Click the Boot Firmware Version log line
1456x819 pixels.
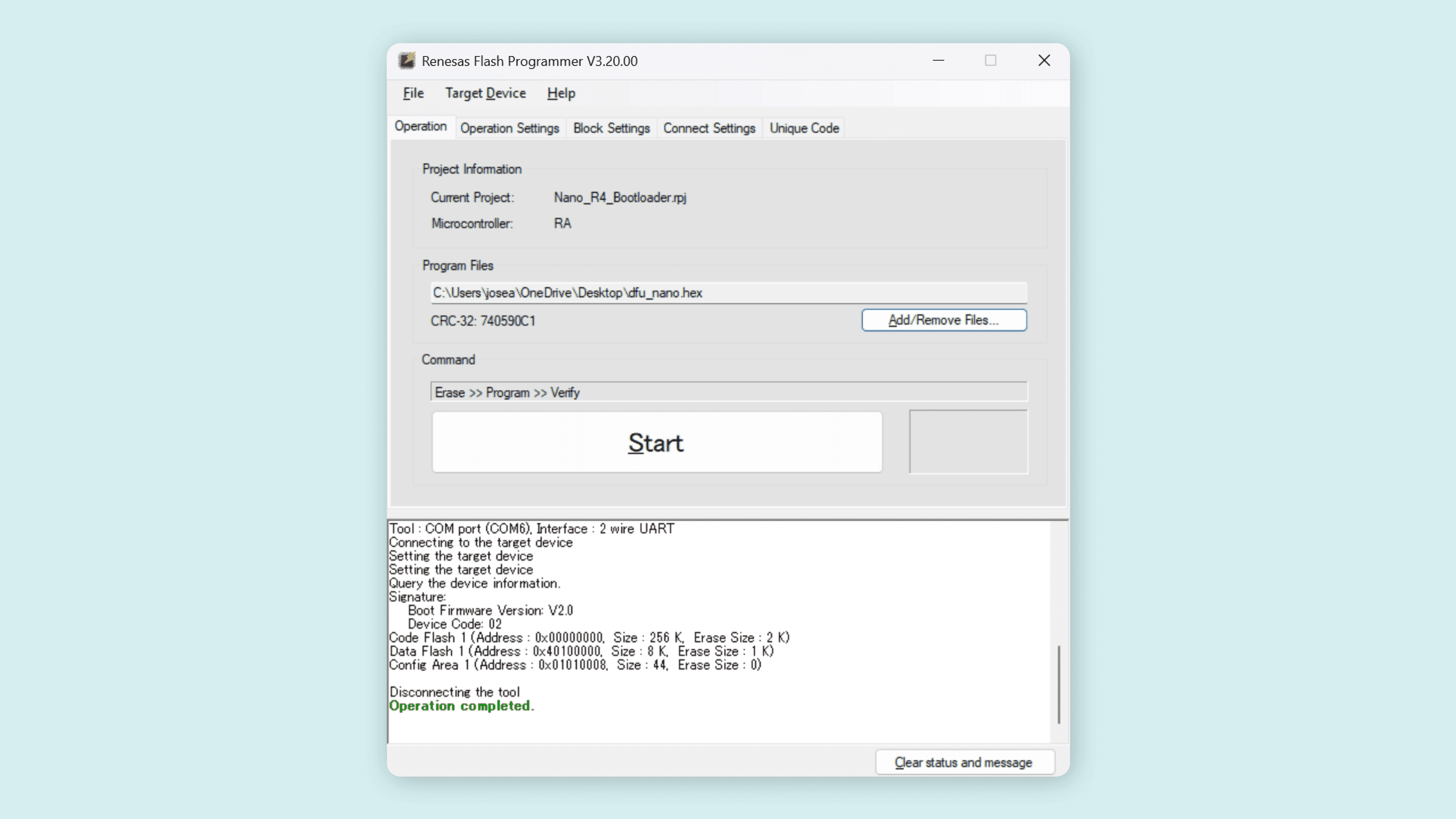pos(490,610)
